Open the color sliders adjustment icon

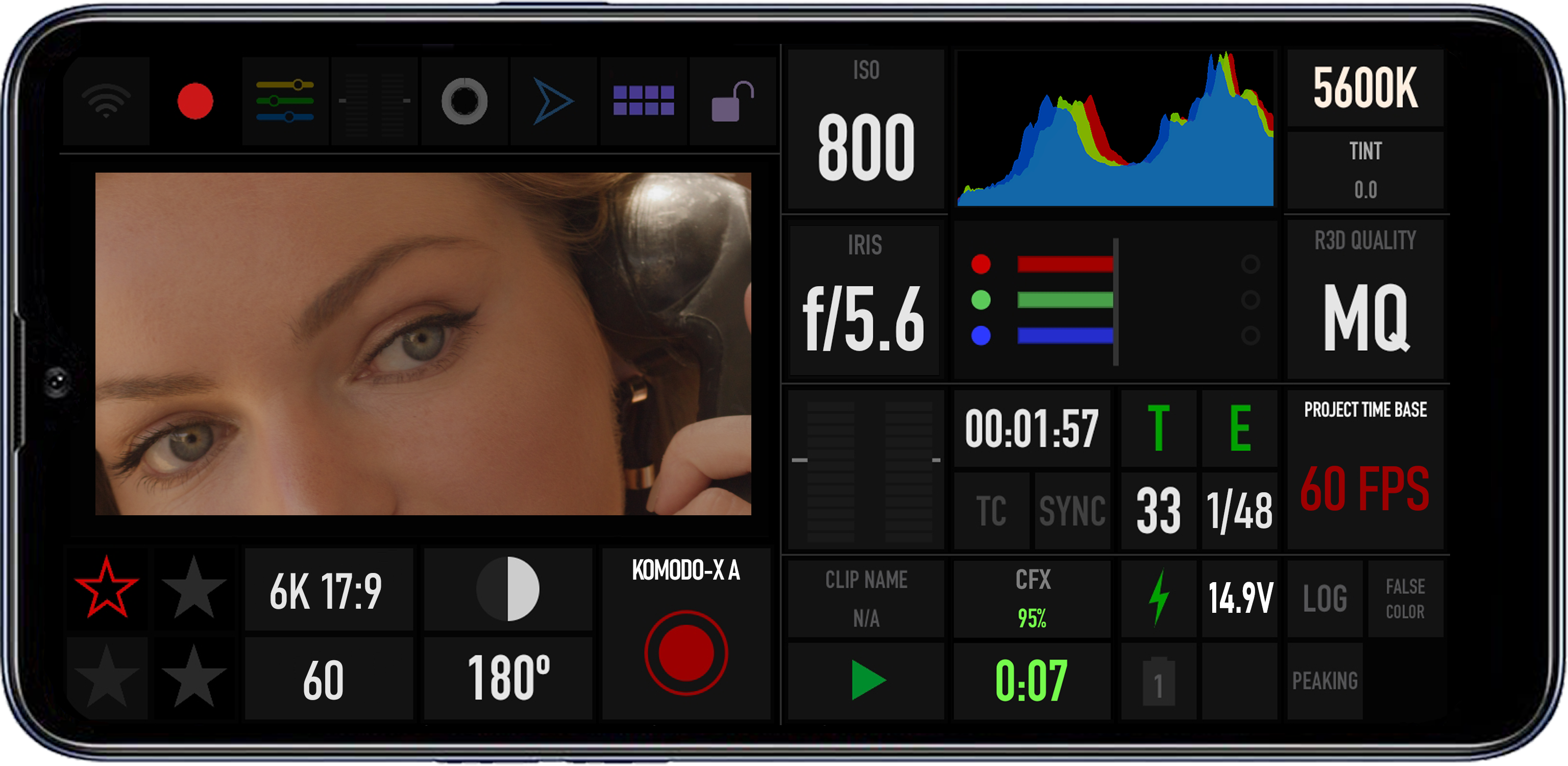coord(284,101)
